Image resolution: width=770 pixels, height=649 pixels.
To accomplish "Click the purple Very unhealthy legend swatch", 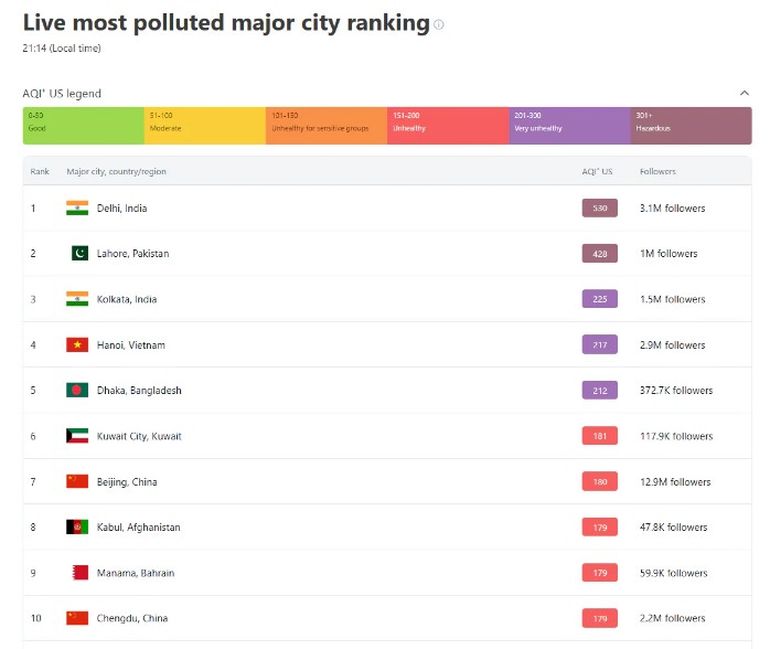I will pos(570,126).
